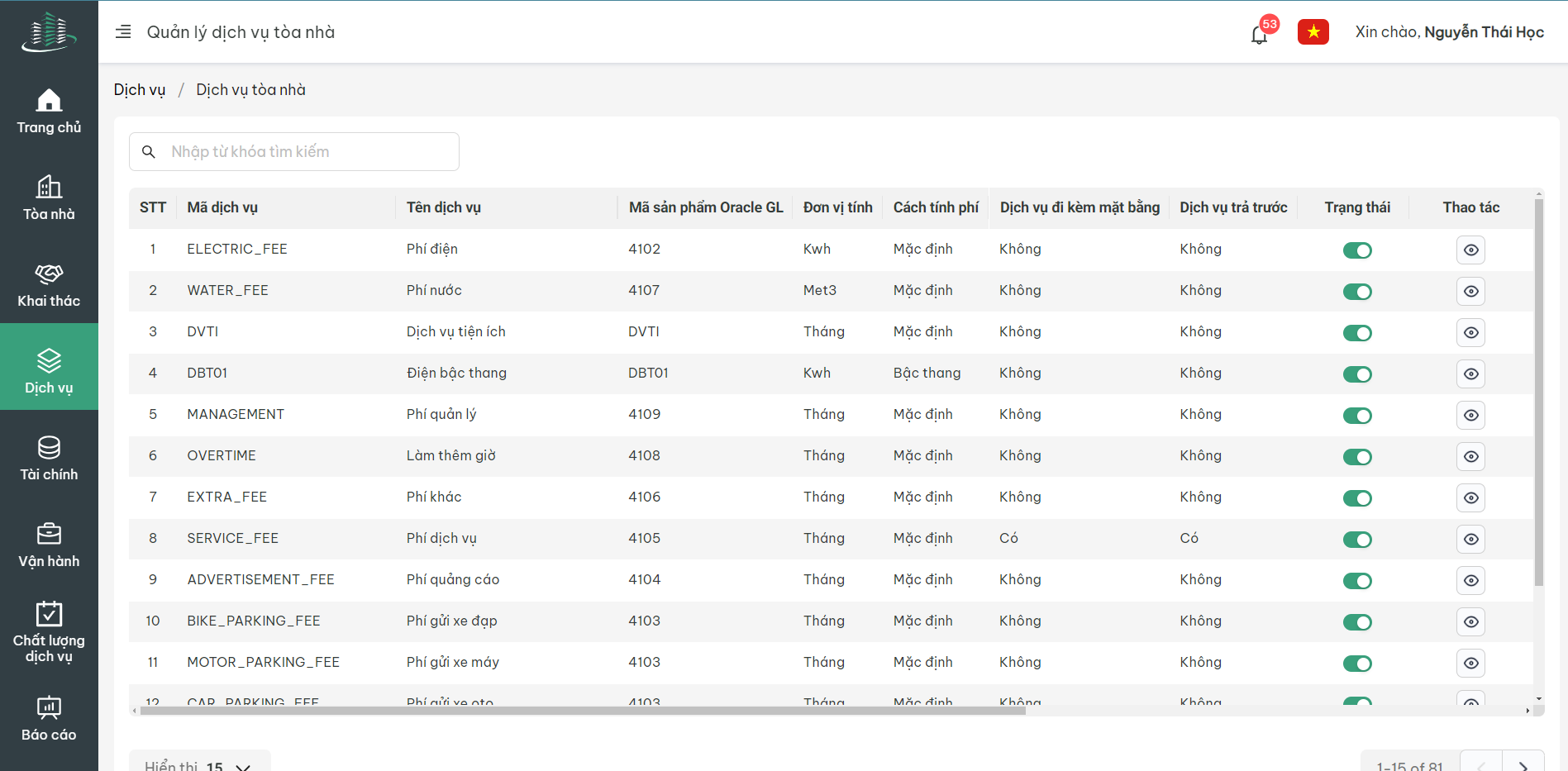The image size is (1568, 771).
Task: View details eye icon for ELECTRIC_FEE
Action: 1470,250
